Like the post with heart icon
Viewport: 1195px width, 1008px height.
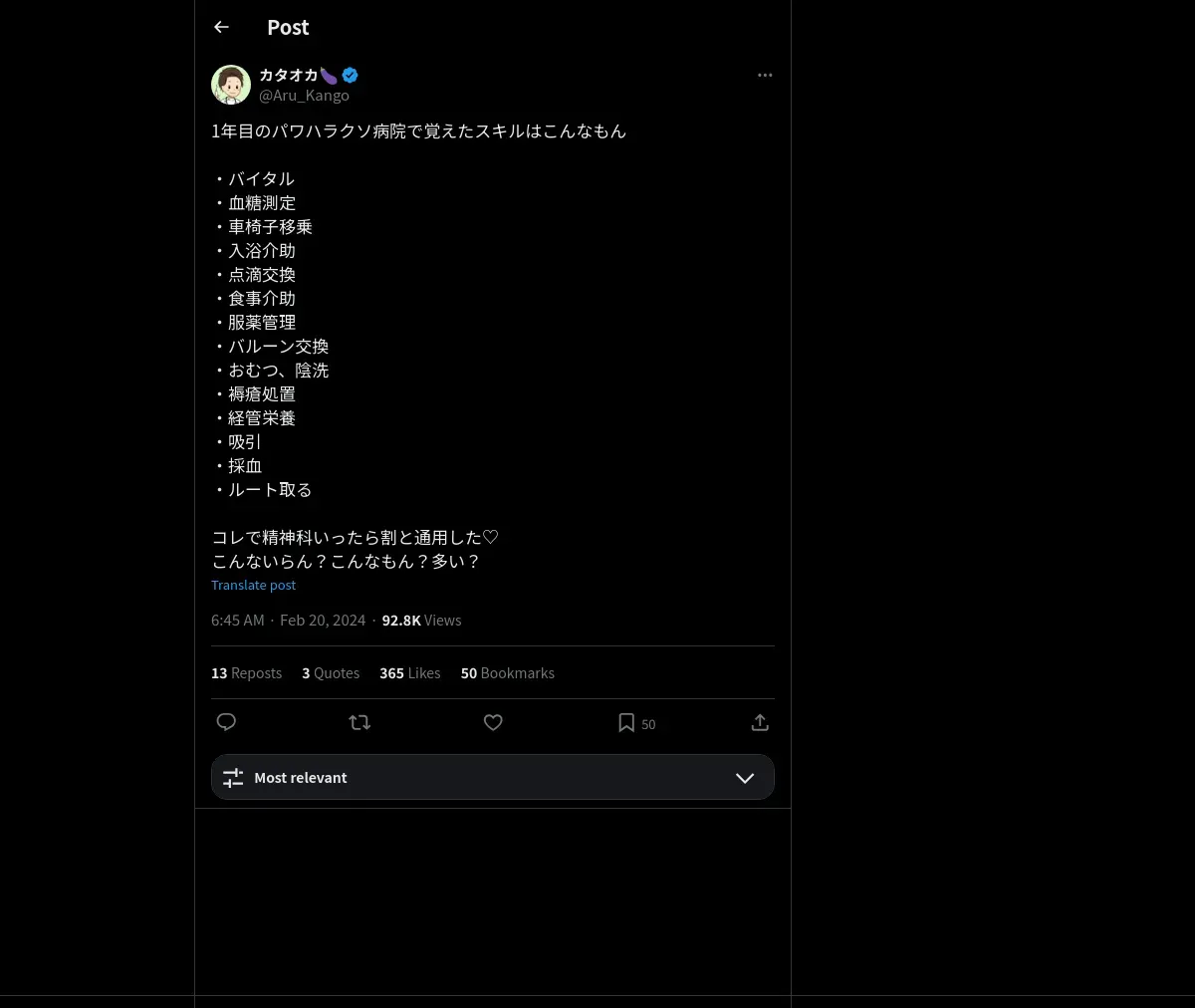click(x=493, y=722)
